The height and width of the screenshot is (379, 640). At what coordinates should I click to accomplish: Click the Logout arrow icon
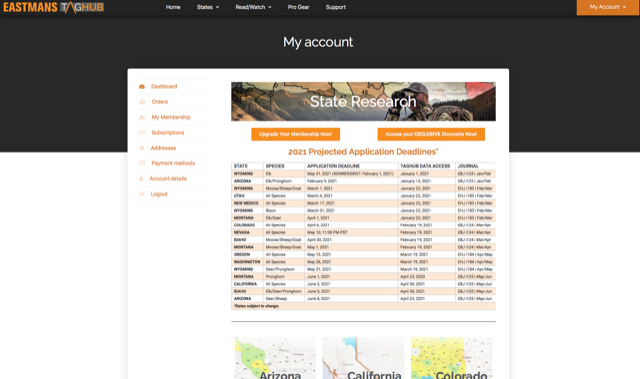(x=142, y=194)
